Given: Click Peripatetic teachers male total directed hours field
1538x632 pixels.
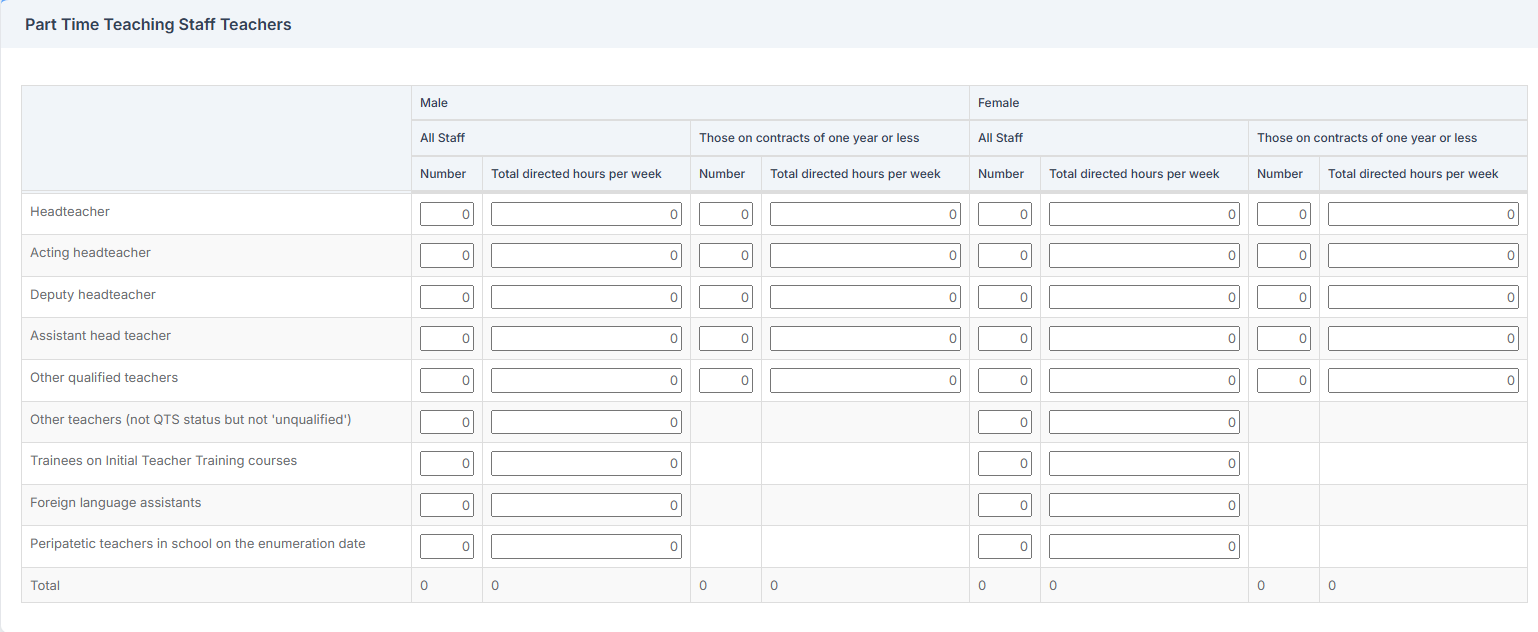Looking at the screenshot, I should coord(586,546).
